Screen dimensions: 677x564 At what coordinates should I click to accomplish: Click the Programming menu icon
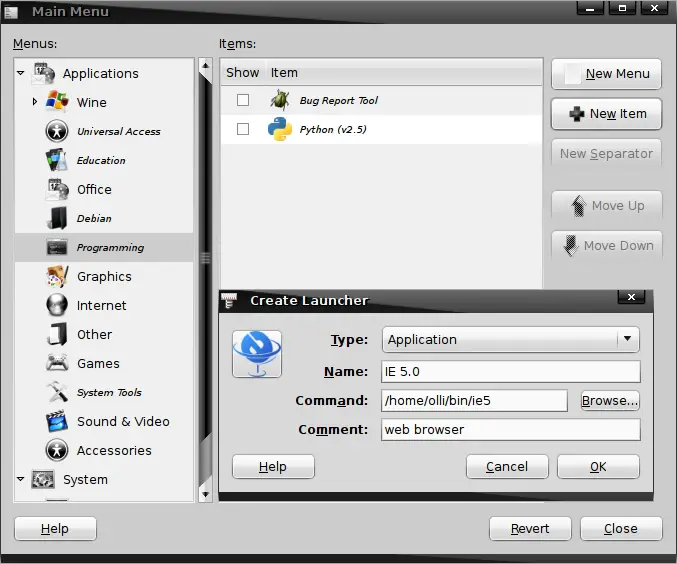pyautogui.click(x=57, y=247)
